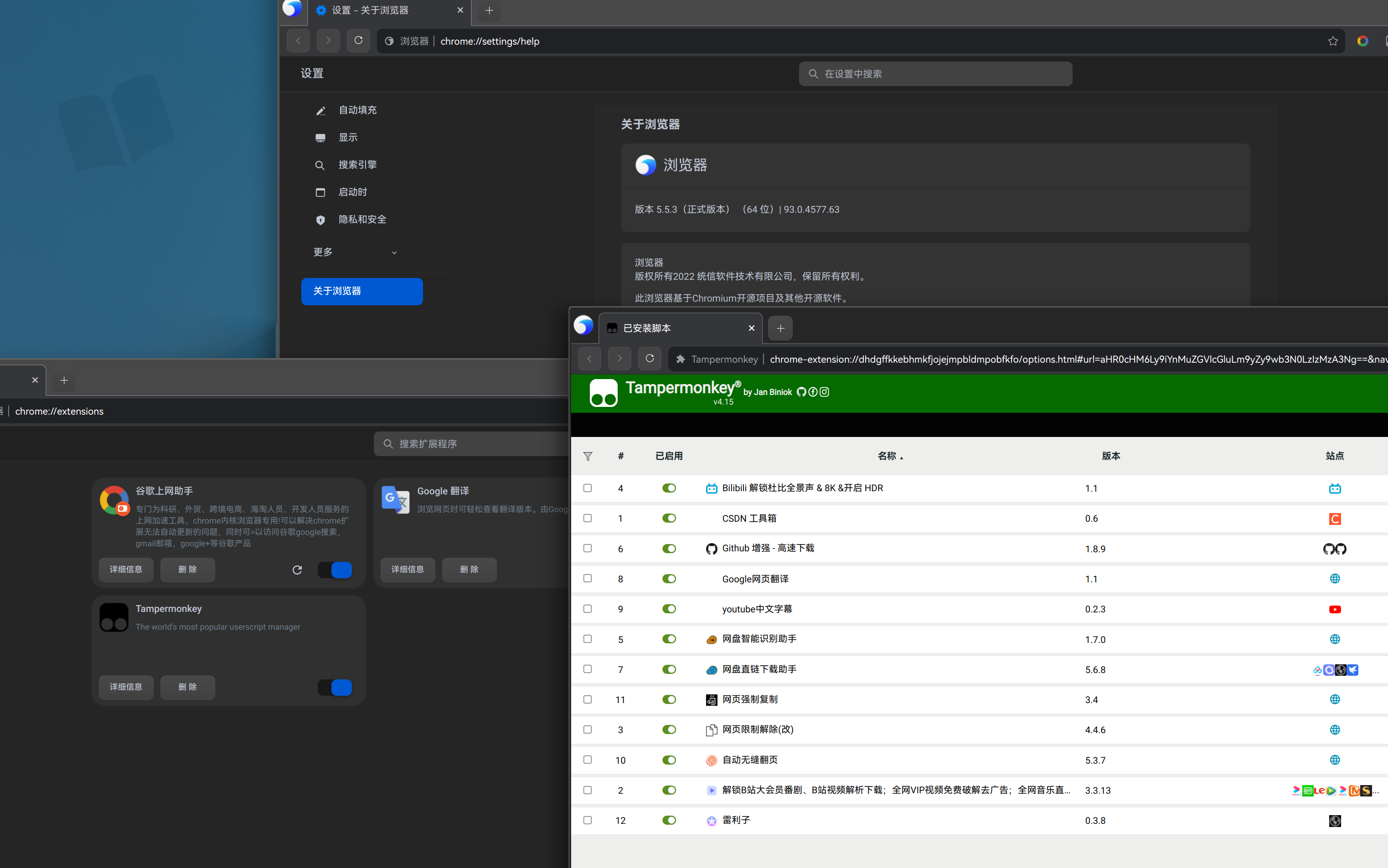This screenshot has height=868, width=1388.
Task: Click the reload icon on 谷歌上网助手 extension
Action: [297, 570]
